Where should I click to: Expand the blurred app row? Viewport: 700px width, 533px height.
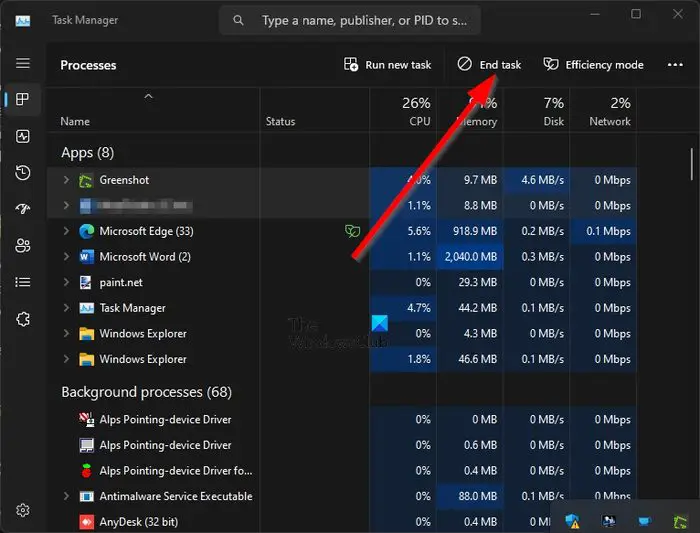[x=66, y=205]
